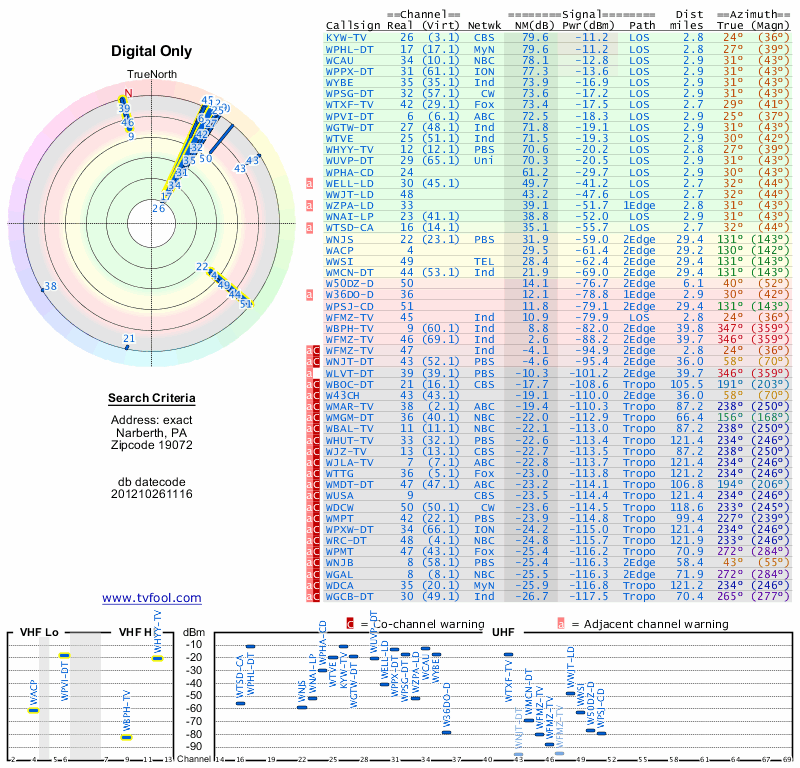Image resolution: width=800 pixels, height=768 pixels.
Task: Click the WHYY-TV callsign in the table
Action: pos(349,150)
